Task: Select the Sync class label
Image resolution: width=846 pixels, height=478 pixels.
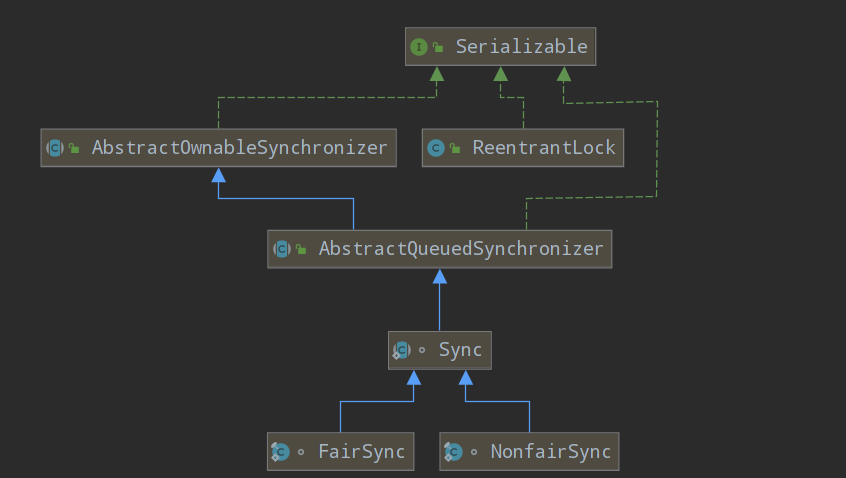Action: (460, 350)
